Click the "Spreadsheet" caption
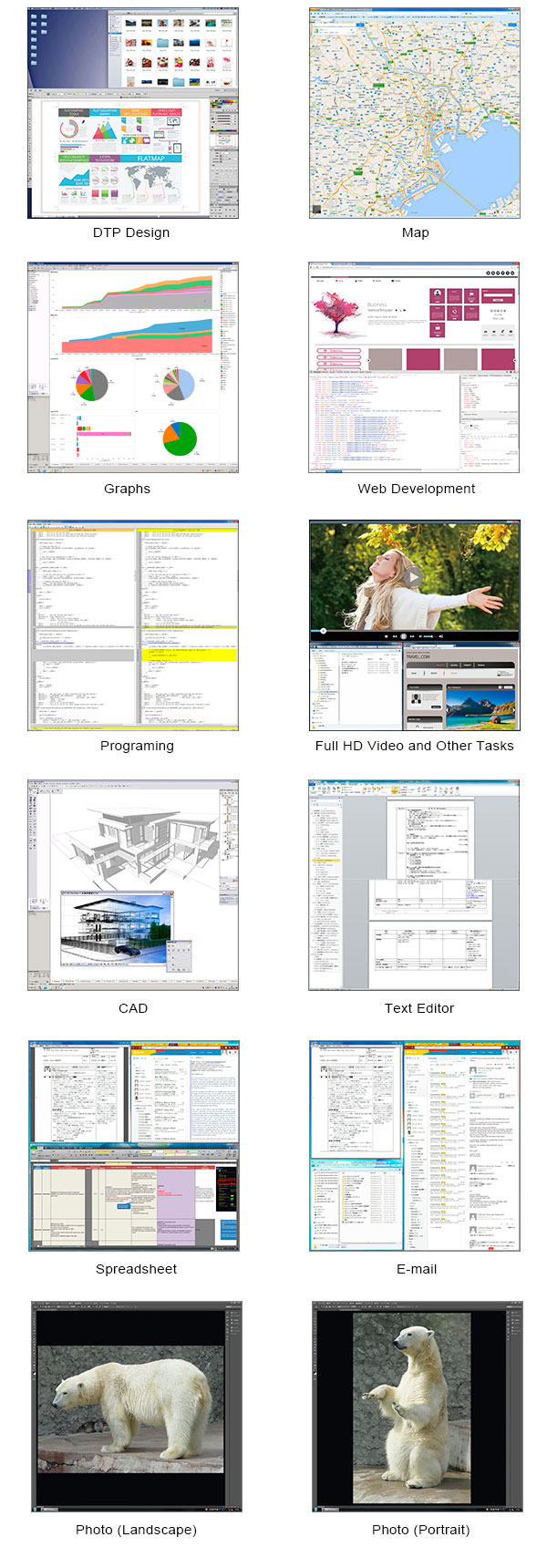The image size is (547, 1568). [137, 1269]
